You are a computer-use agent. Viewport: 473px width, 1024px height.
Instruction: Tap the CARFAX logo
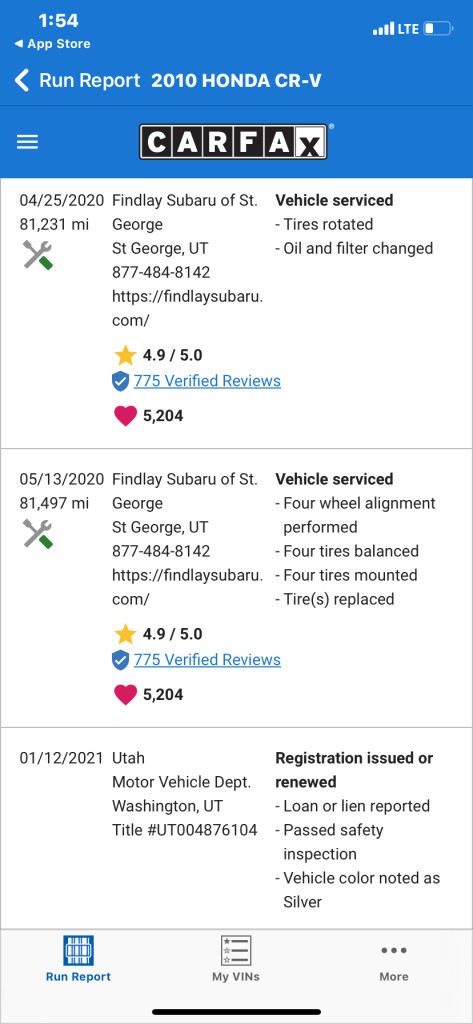click(233, 142)
